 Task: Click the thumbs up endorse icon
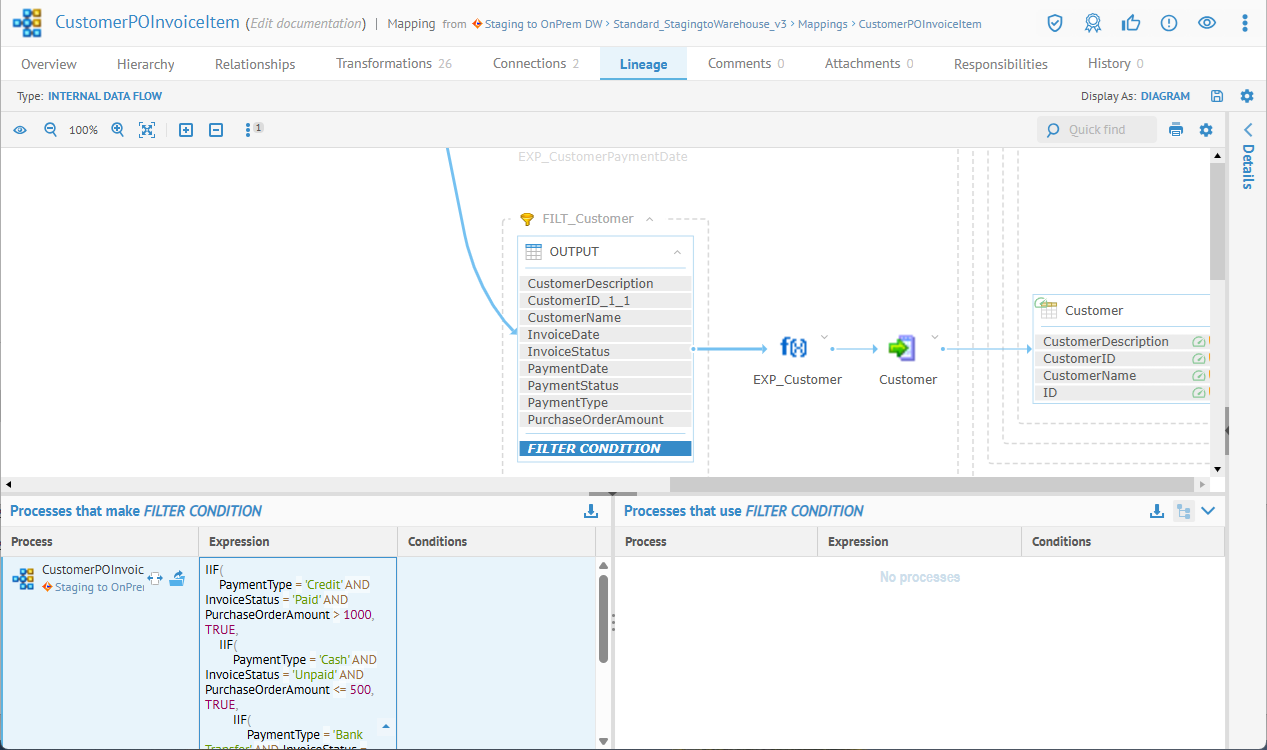1131,23
